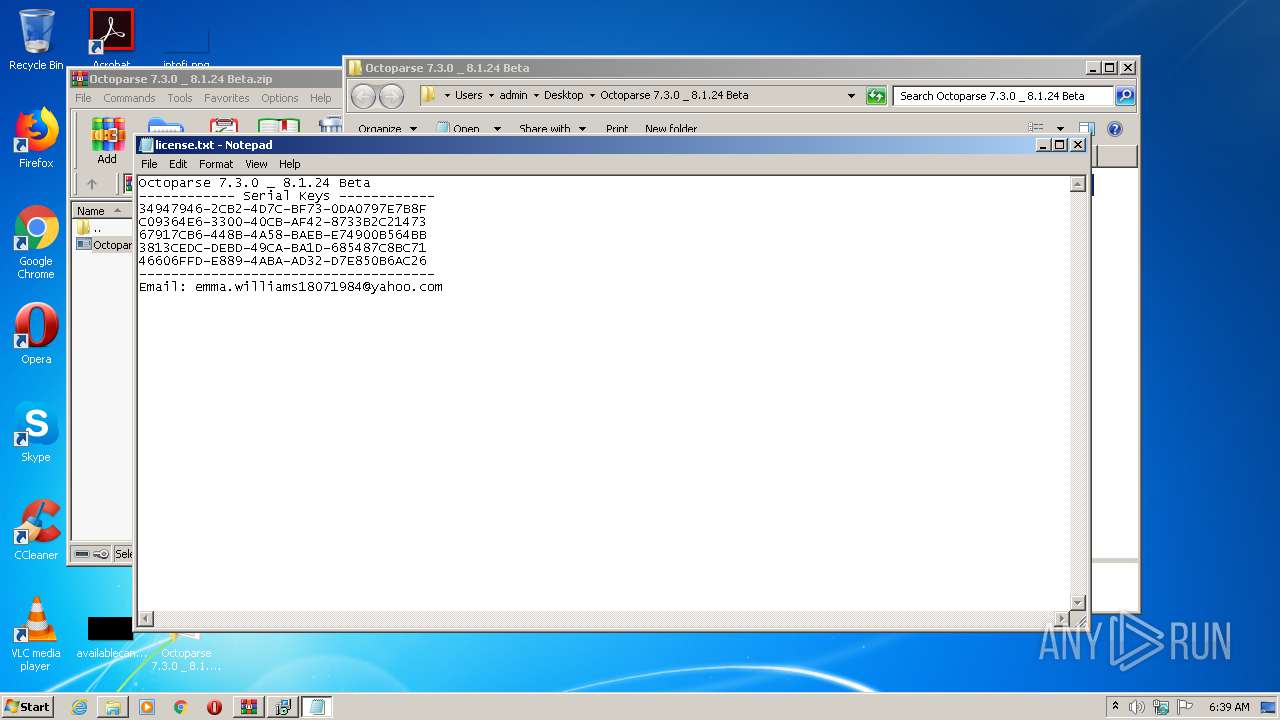The width and height of the screenshot is (1280, 720).
Task: Open the Explorer Organize dropdown
Action: [x=388, y=129]
